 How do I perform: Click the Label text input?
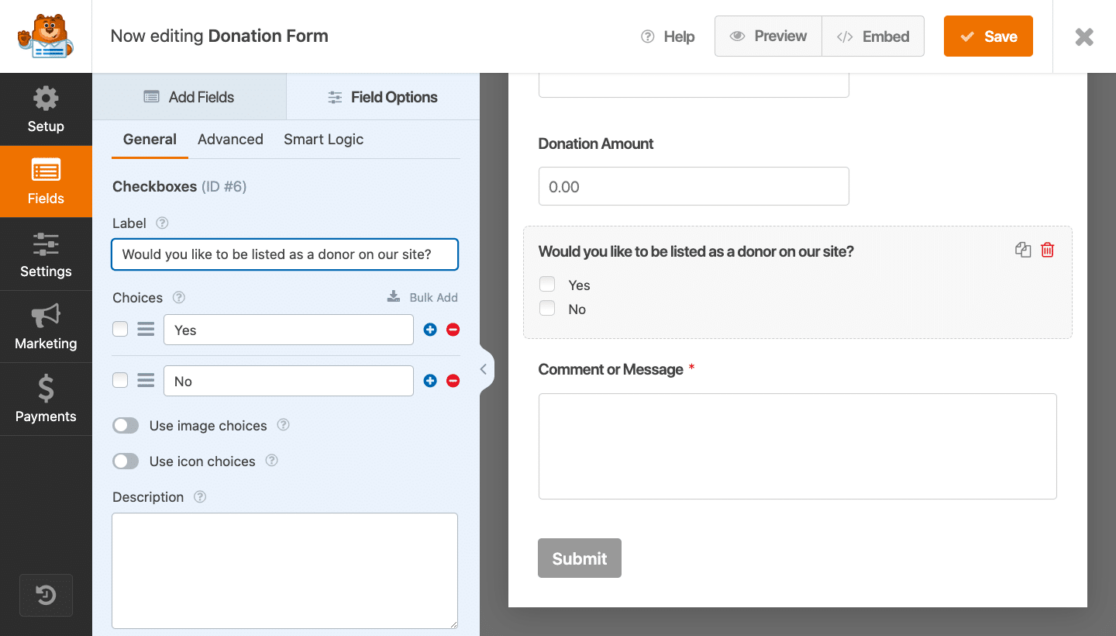point(285,255)
